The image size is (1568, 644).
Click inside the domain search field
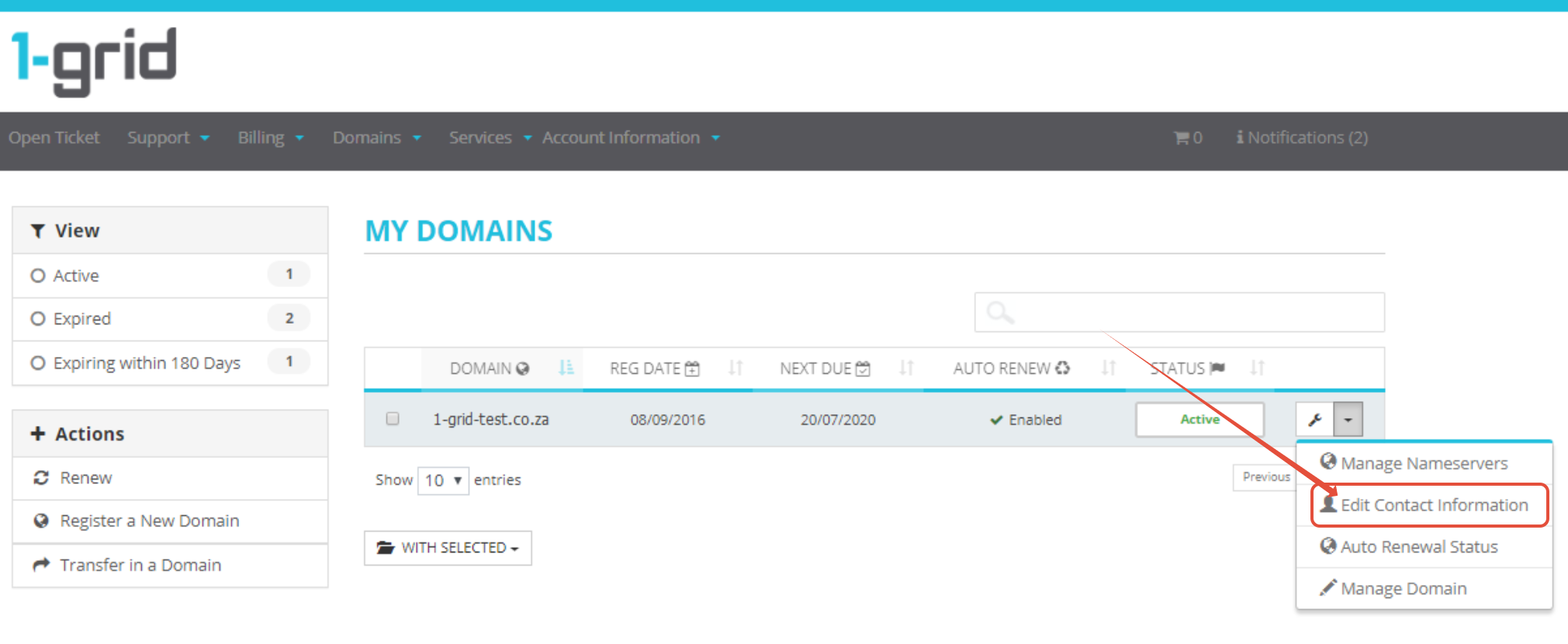coord(1179,313)
